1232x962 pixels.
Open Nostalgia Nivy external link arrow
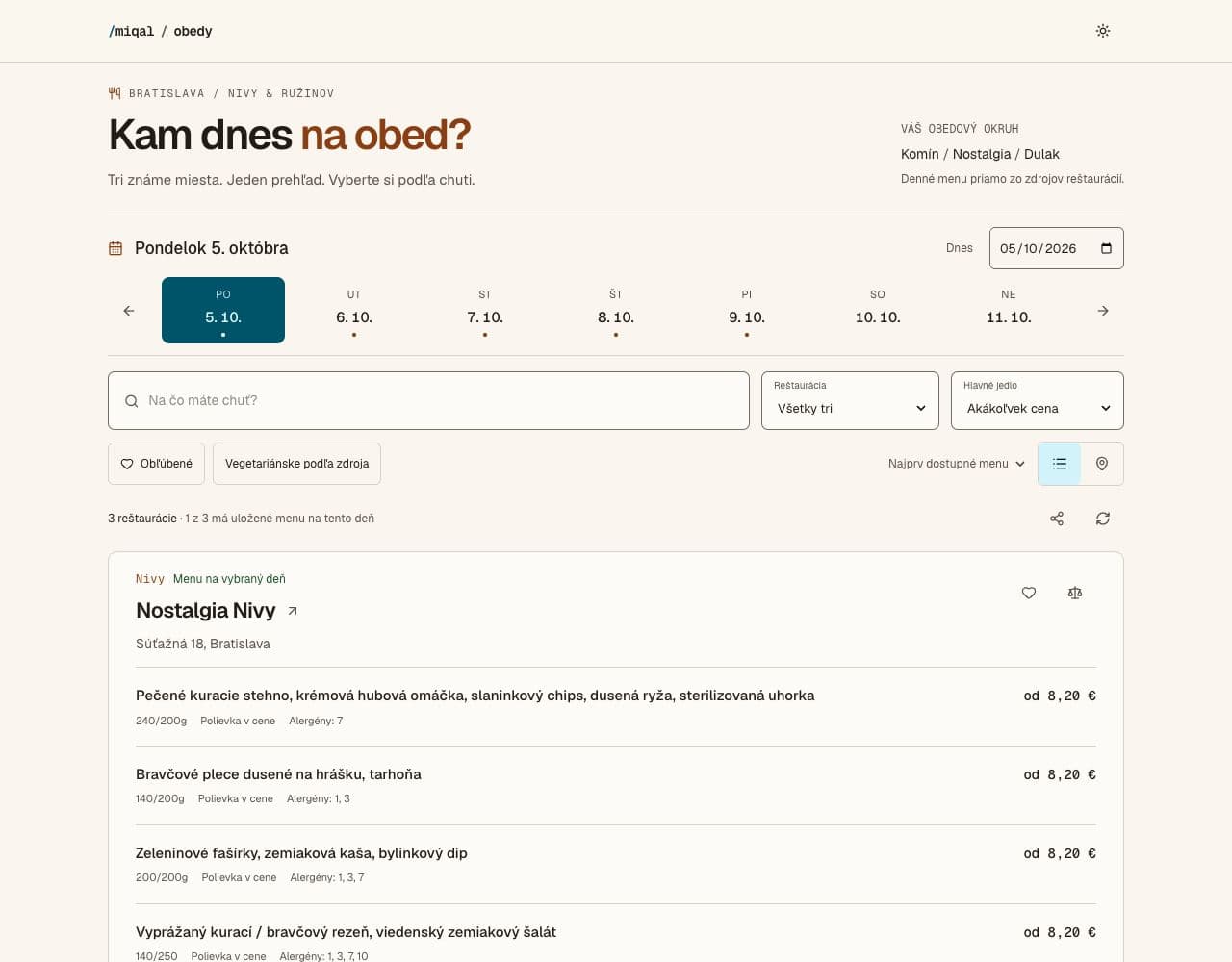click(293, 611)
